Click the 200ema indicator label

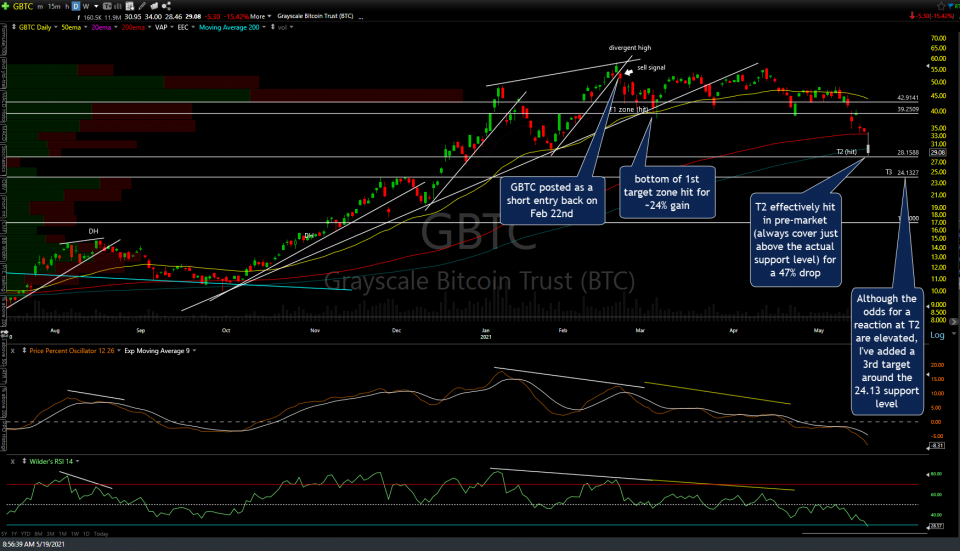[x=133, y=27]
